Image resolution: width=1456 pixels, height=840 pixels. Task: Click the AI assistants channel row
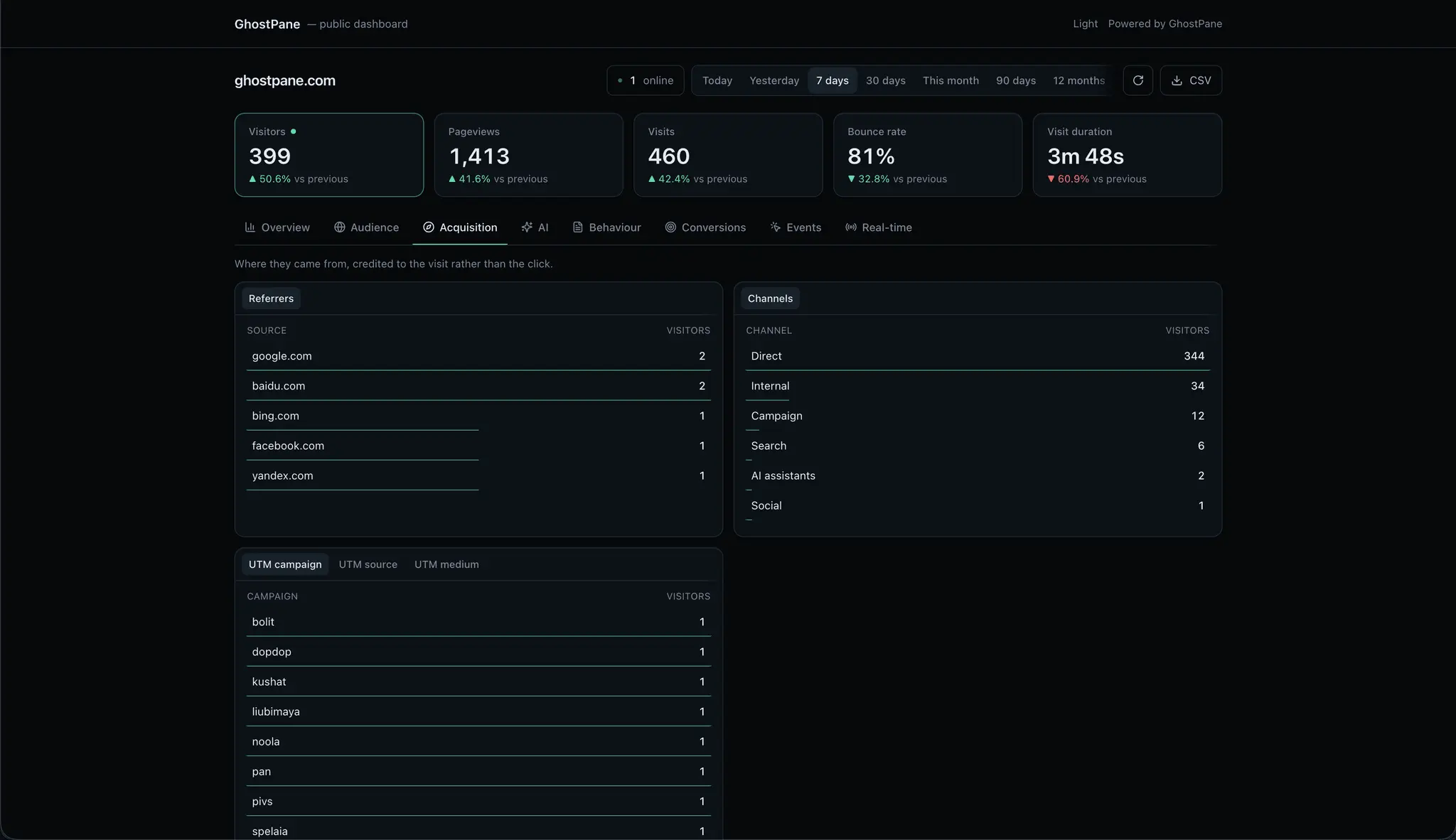(x=978, y=475)
